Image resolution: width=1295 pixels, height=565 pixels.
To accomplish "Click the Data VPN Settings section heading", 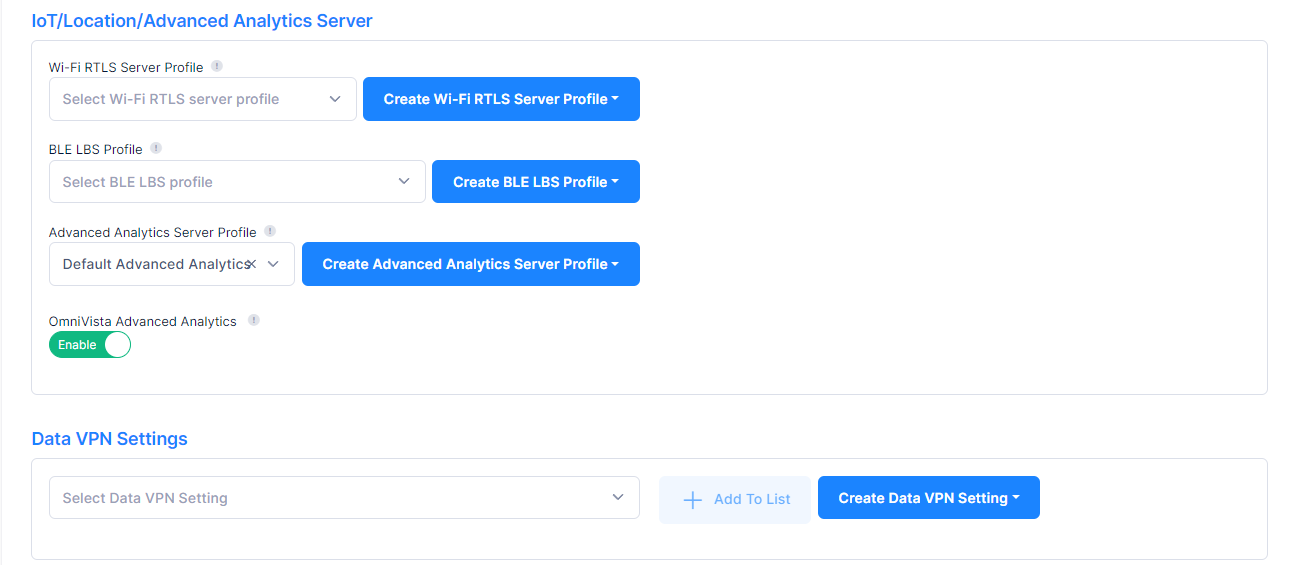I will [110, 438].
